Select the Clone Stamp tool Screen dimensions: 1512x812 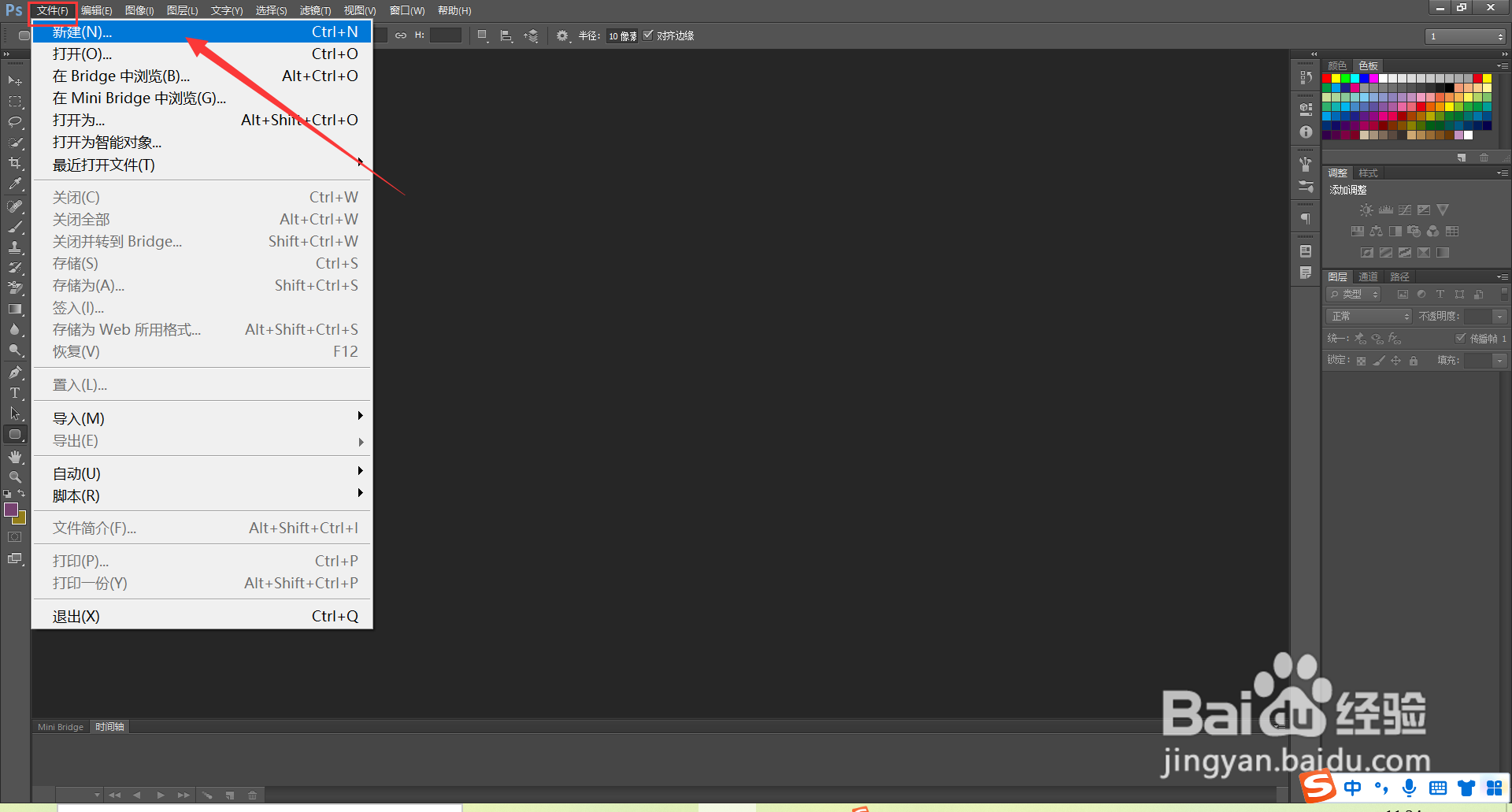point(15,247)
